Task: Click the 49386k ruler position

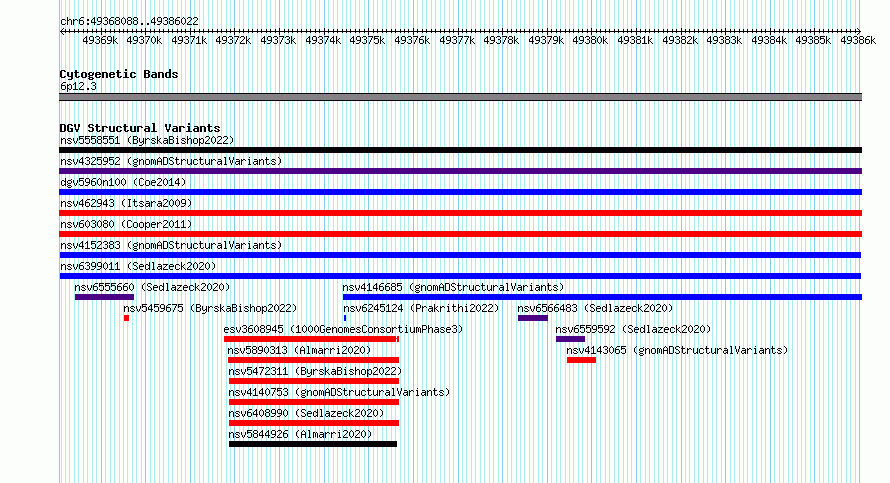Action: pyautogui.click(x=858, y=40)
